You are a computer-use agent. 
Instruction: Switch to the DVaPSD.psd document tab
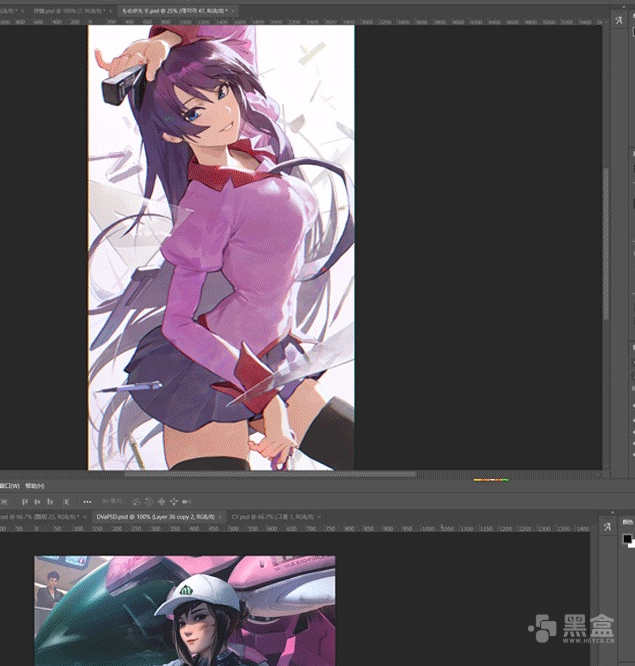coord(155,517)
